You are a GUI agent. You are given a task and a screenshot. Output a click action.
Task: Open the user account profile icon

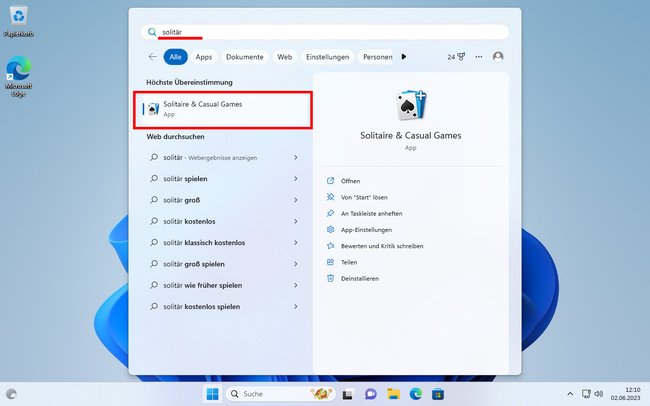tap(498, 57)
